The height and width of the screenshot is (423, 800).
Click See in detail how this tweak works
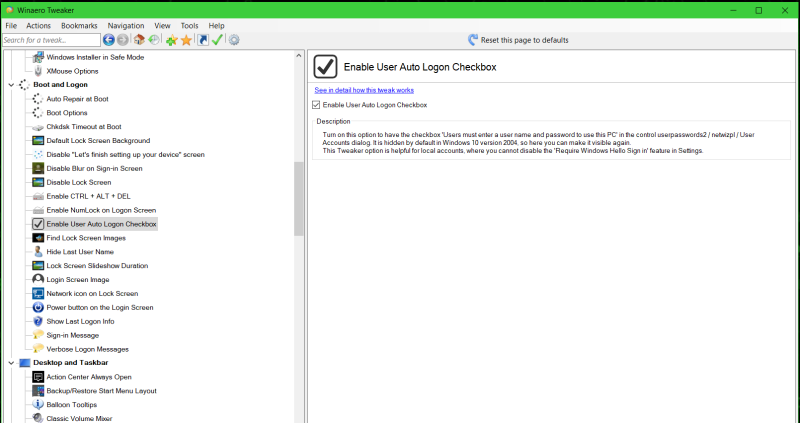pos(364,90)
